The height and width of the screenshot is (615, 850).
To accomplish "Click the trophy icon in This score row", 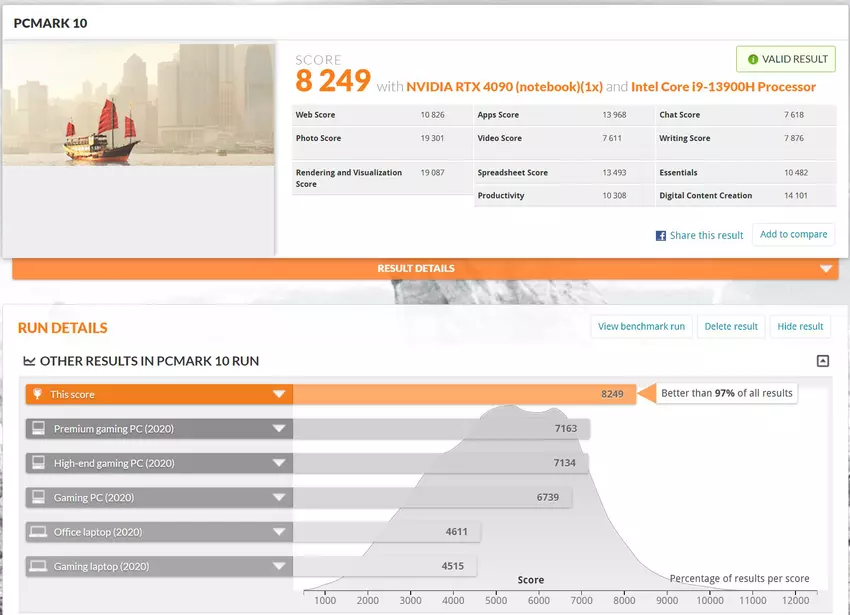I will point(38,394).
